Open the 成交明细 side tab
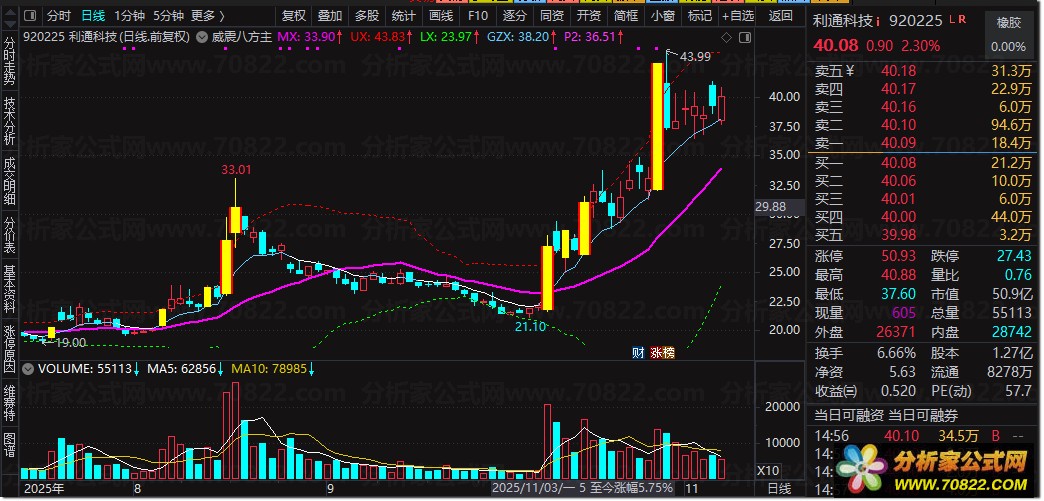This screenshot has width=1044, height=501. pos(9,181)
